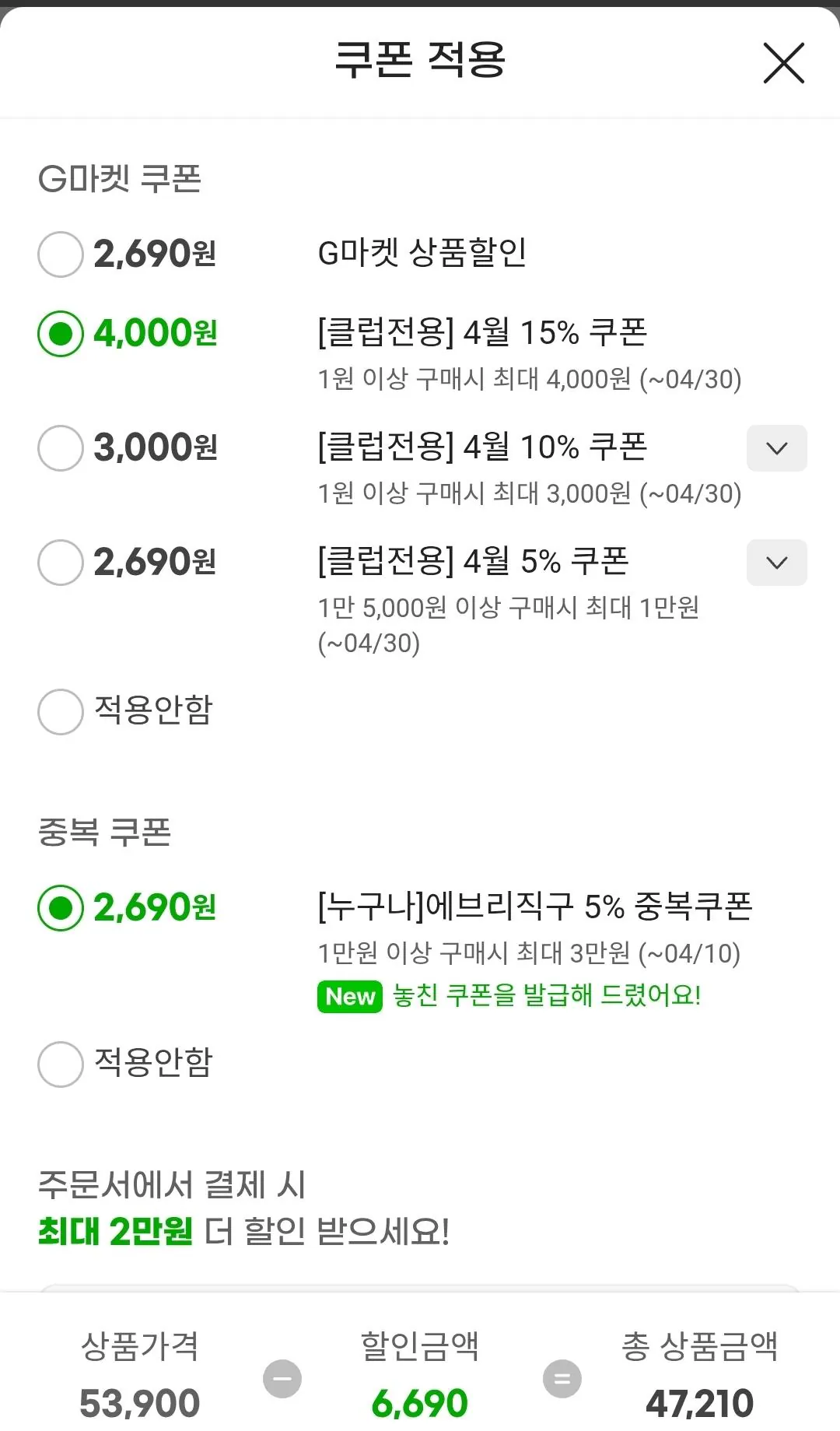Click the equals icon before 총 상품금액
Screen dimensions: 840x1431
562,1379
